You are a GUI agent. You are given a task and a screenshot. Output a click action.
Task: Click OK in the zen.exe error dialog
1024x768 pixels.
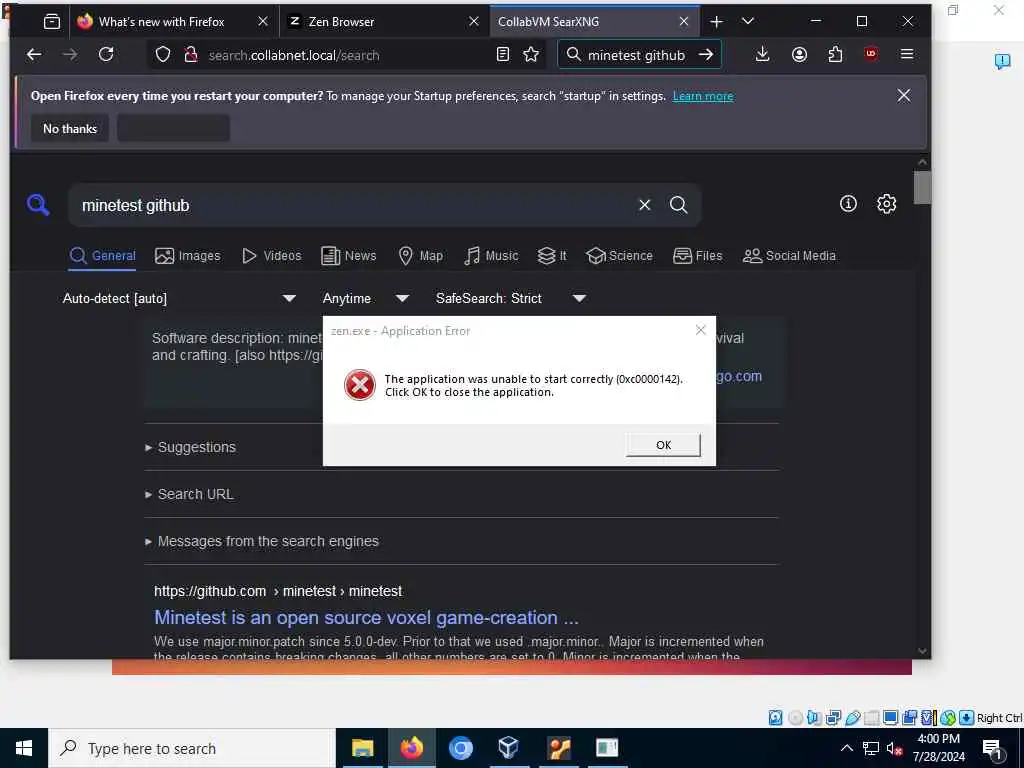pyautogui.click(x=663, y=445)
